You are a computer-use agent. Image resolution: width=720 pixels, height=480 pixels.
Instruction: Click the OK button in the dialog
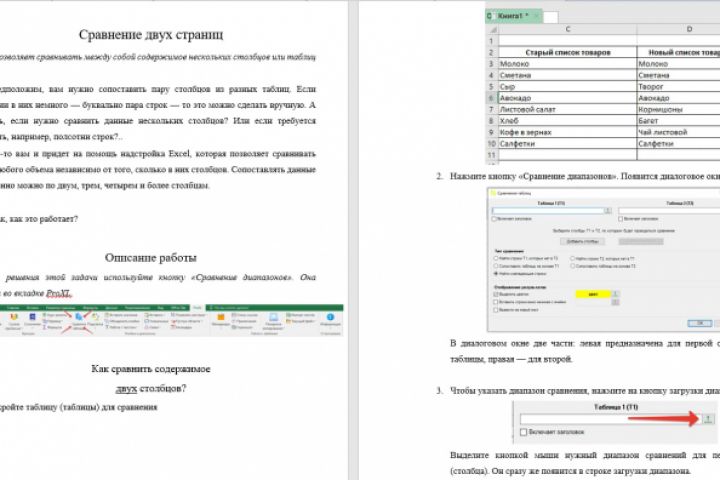700,323
